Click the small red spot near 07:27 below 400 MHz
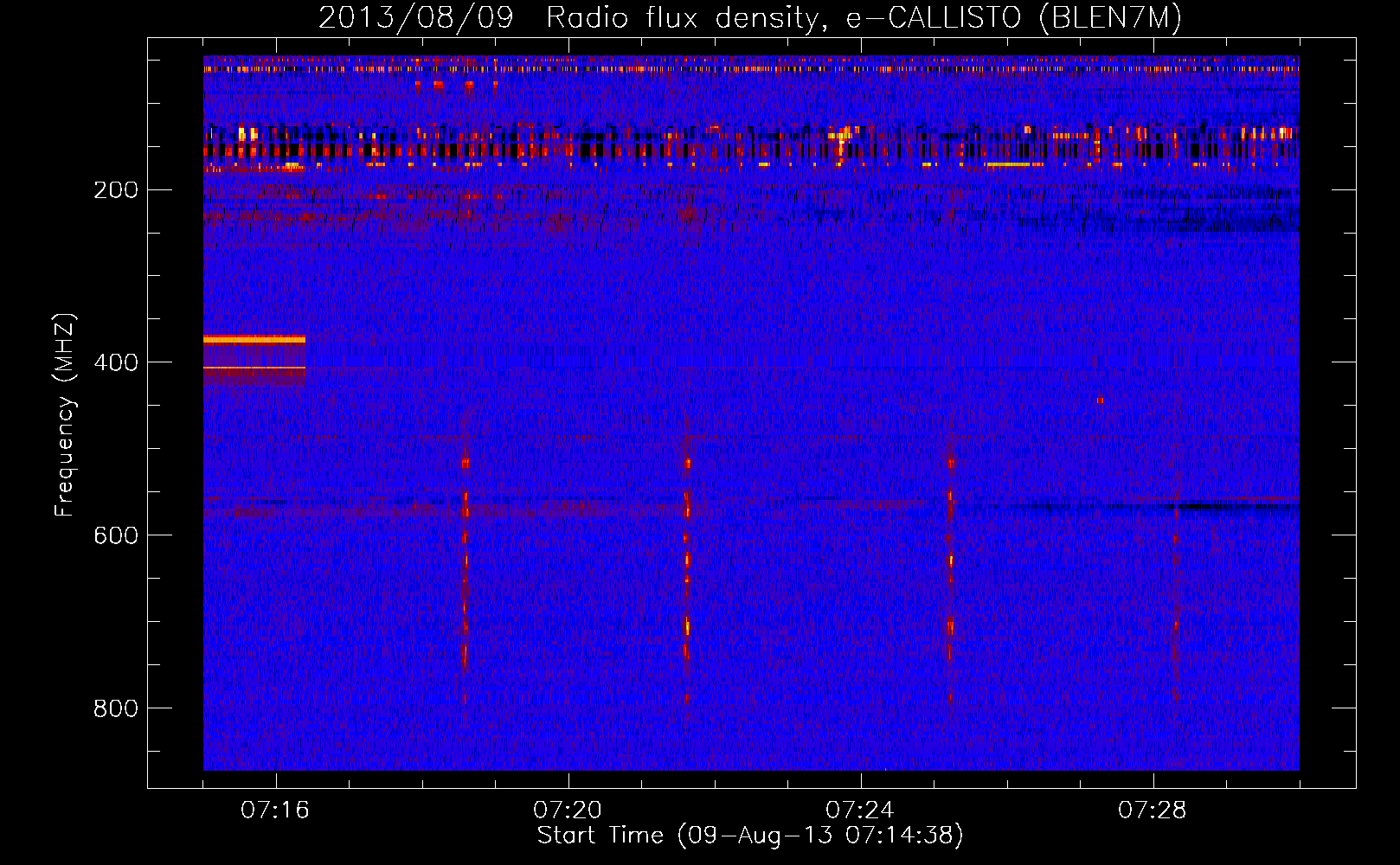 click(x=1100, y=400)
